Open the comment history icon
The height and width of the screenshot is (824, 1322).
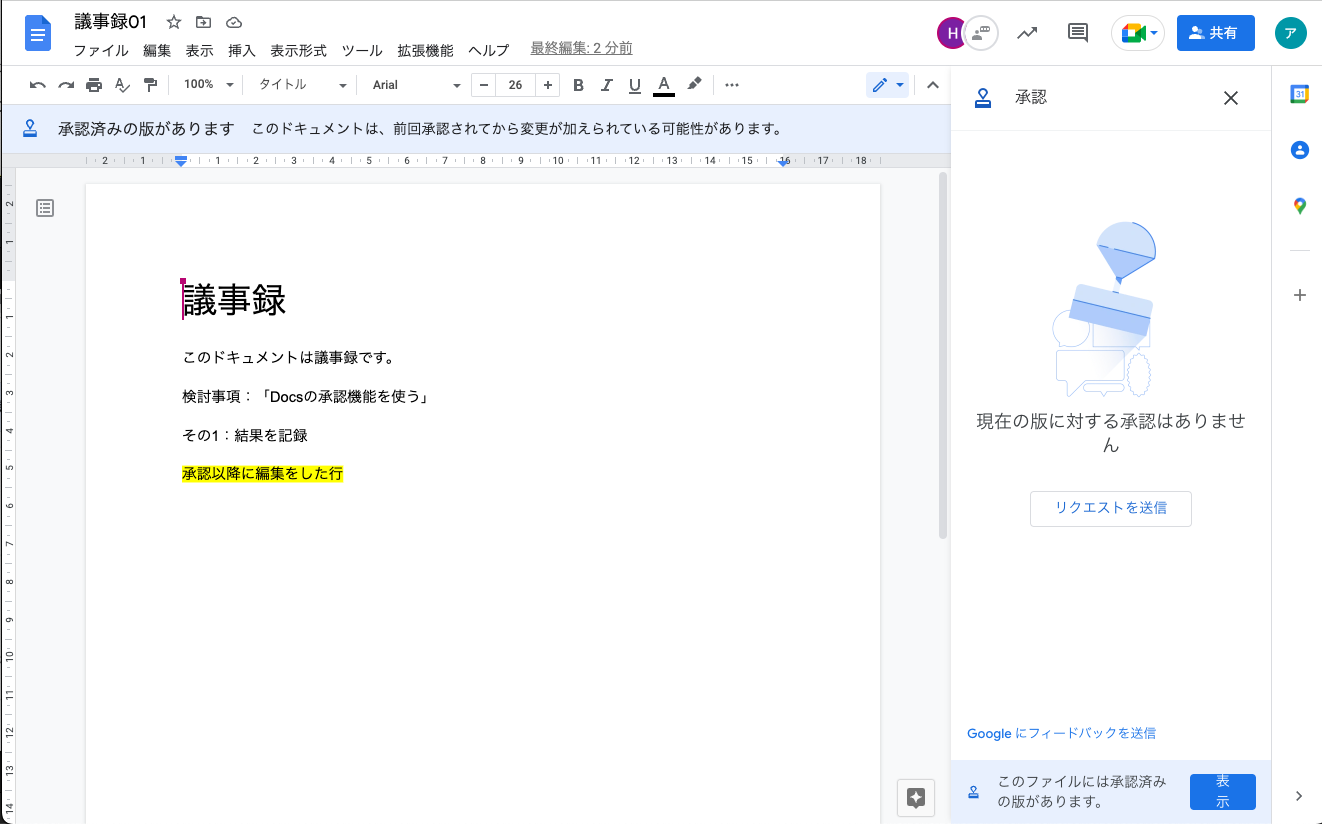click(x=1078, y=33)
